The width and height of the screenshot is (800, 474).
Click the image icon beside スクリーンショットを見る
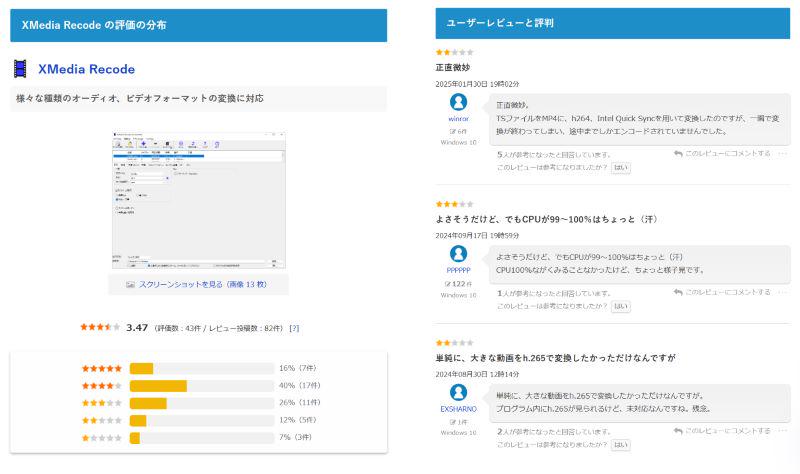coord(130,285)
